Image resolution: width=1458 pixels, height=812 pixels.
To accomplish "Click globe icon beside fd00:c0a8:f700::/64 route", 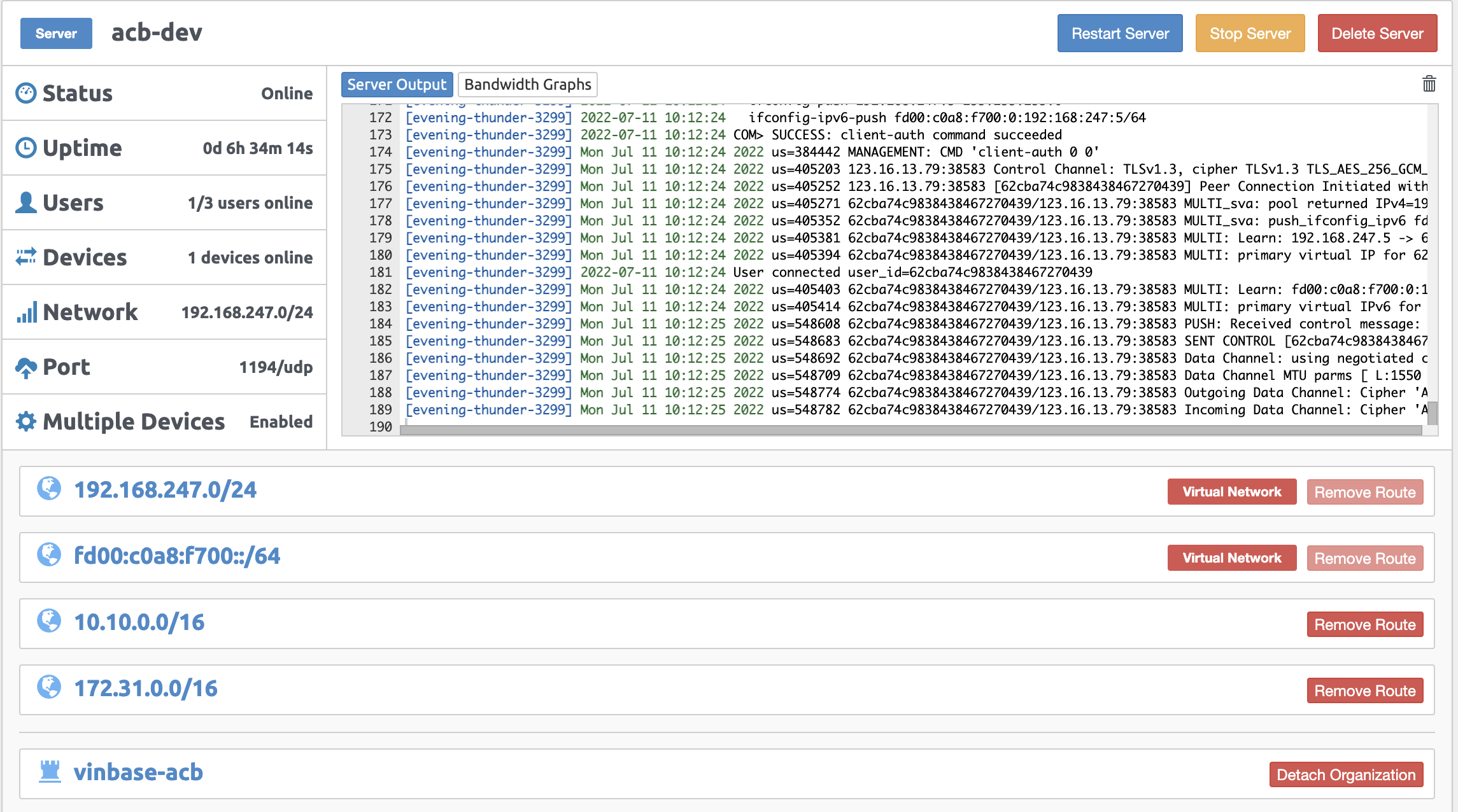I will 49,555.
